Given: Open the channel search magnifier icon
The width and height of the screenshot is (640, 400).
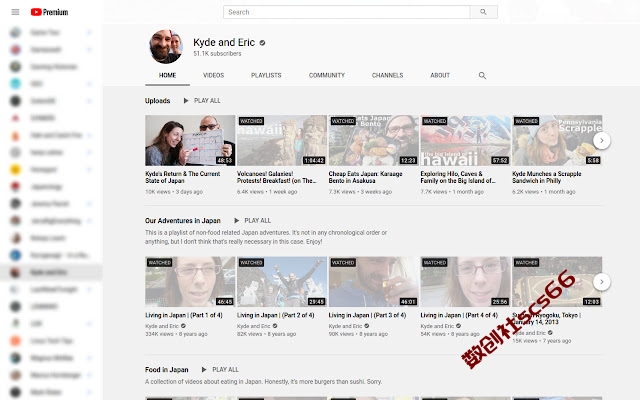Looking at the screenshot, I should coord(482,76).
